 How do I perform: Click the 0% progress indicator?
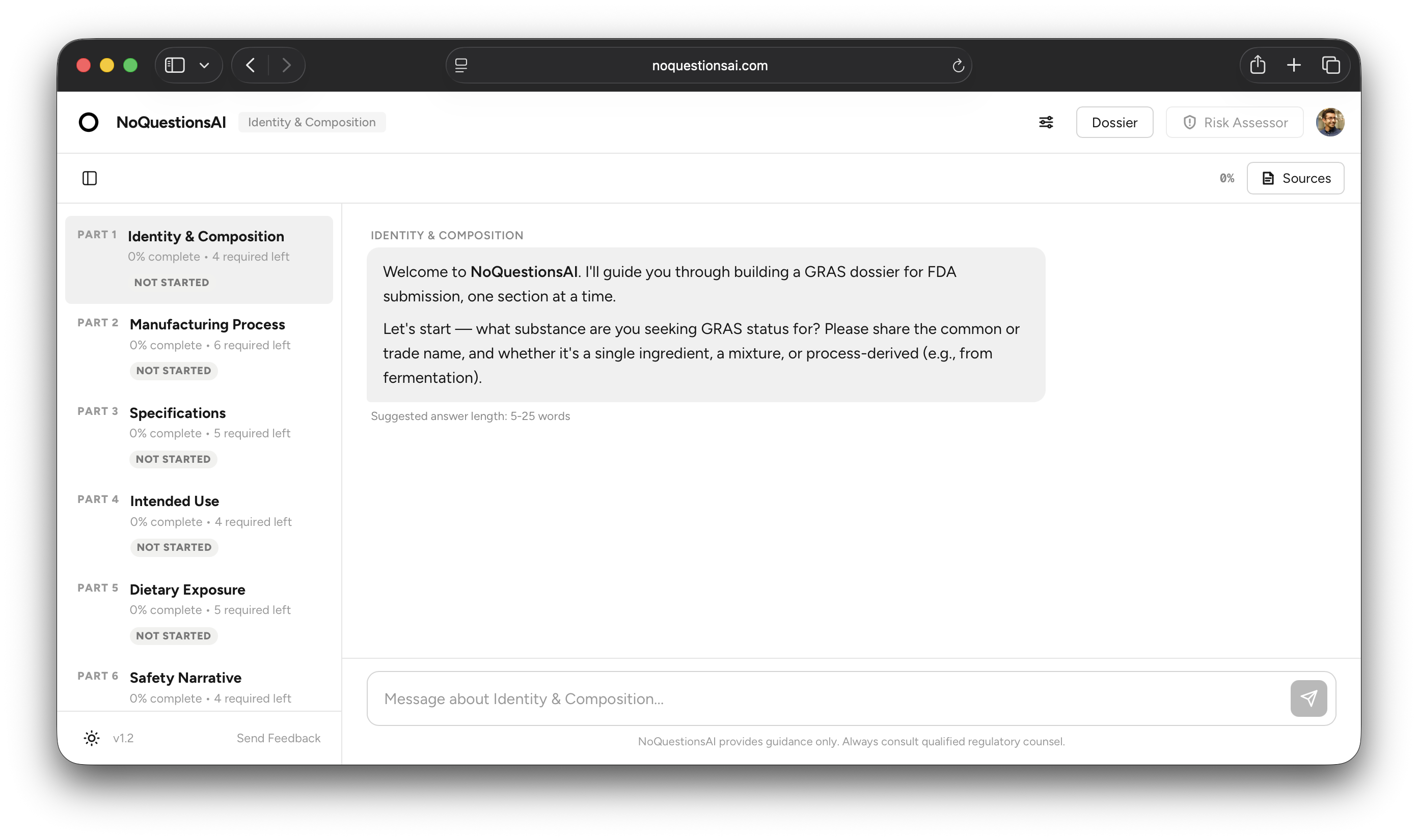tap(1226, 178)
